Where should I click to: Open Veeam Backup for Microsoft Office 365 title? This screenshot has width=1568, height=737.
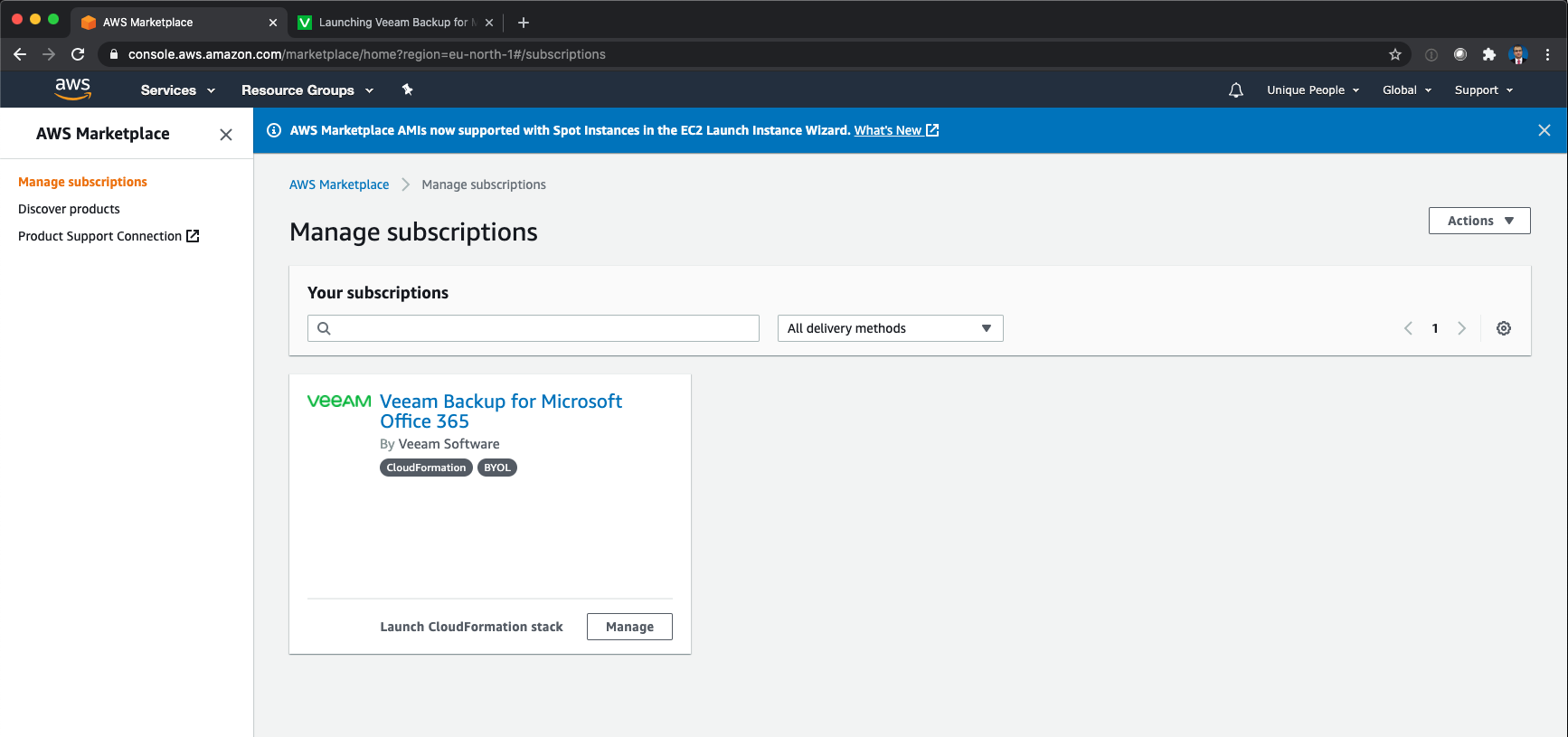(x=501, y=411)
